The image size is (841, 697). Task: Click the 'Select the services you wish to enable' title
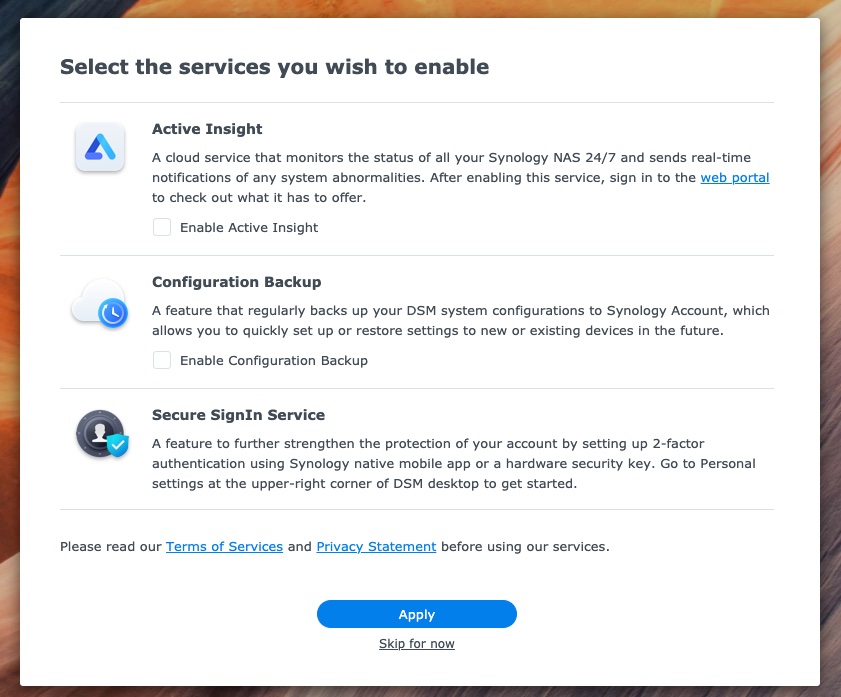coord(275,67)
